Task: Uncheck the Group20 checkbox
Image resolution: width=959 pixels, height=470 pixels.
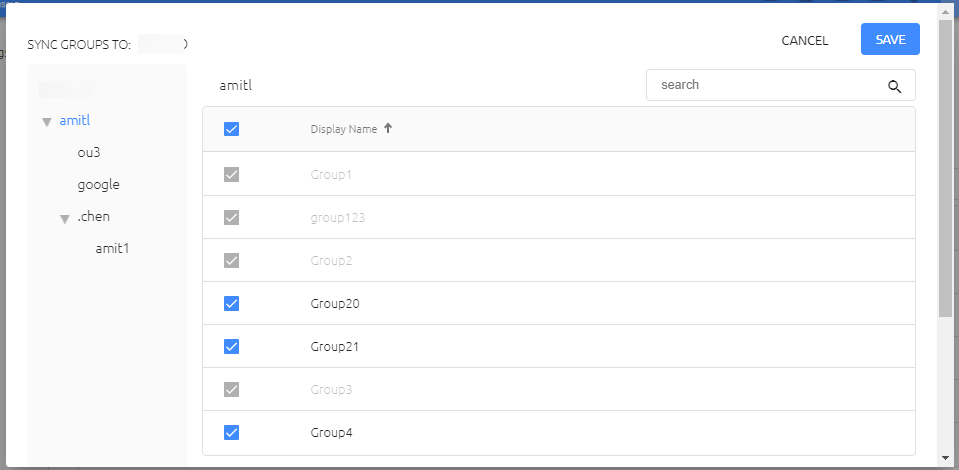Action: pos(231,304)
